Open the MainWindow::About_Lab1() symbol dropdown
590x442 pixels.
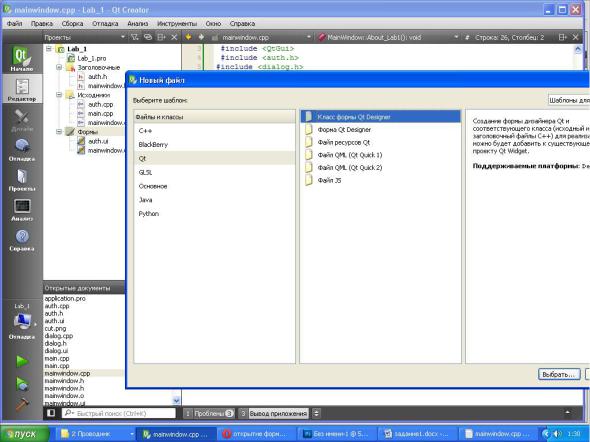pos(388,37)
